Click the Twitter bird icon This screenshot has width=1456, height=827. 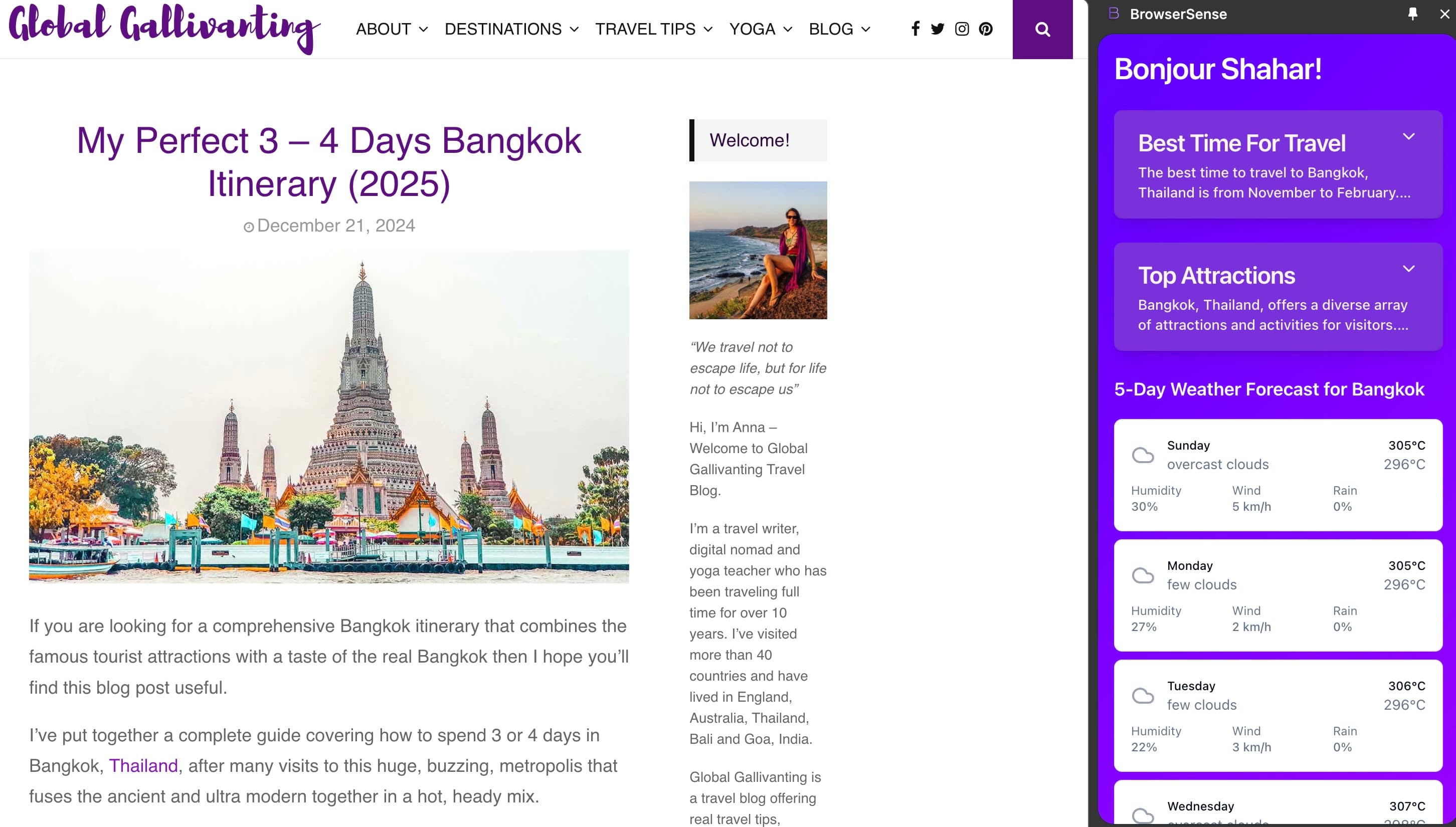tap(938, 29)
